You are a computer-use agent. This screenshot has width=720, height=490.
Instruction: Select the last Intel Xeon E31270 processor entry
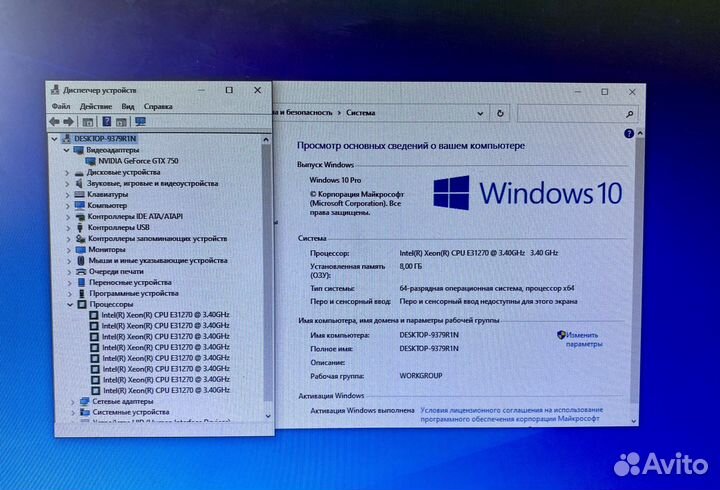[x=166, y=390]
